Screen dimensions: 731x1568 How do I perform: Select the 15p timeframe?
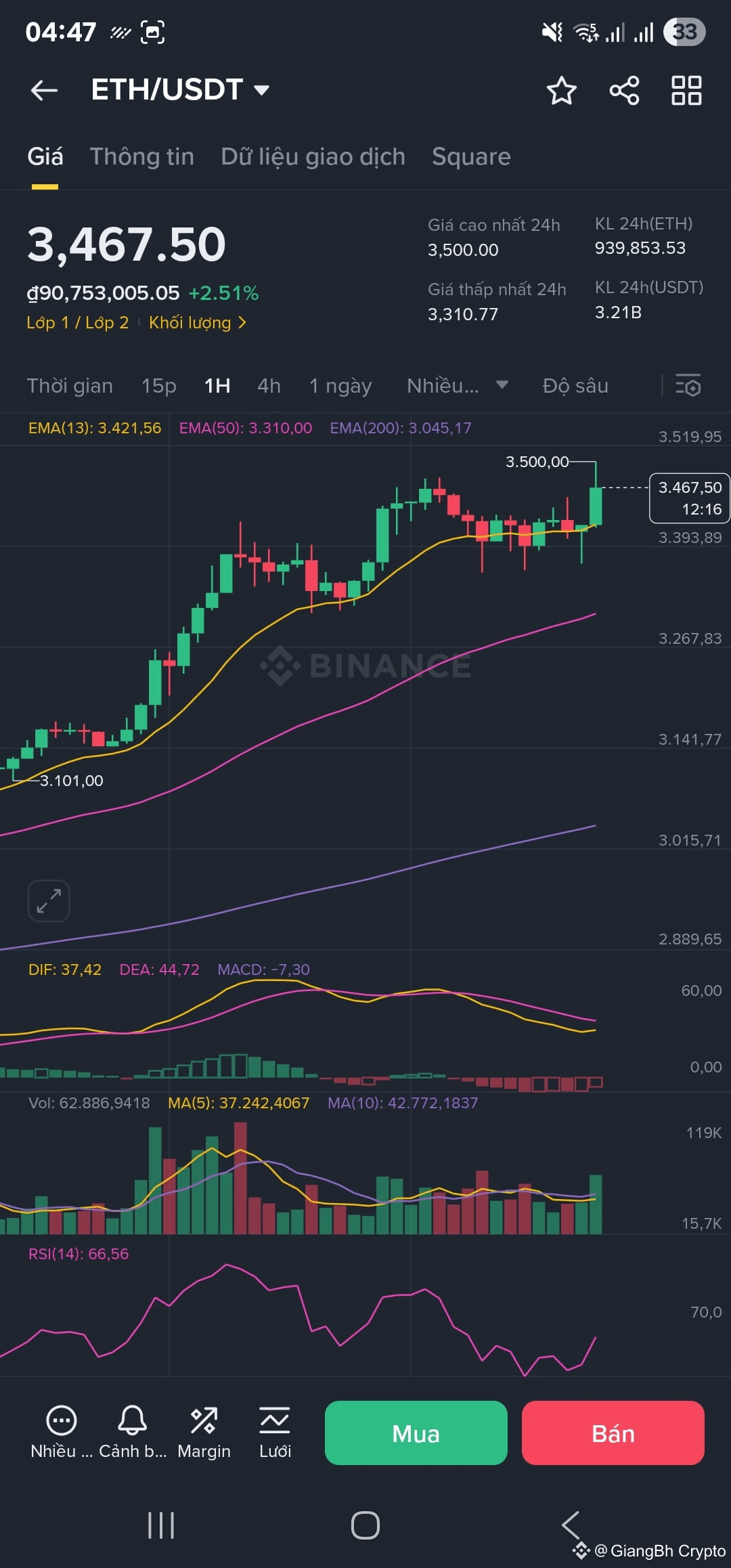[x=158, y=386]
